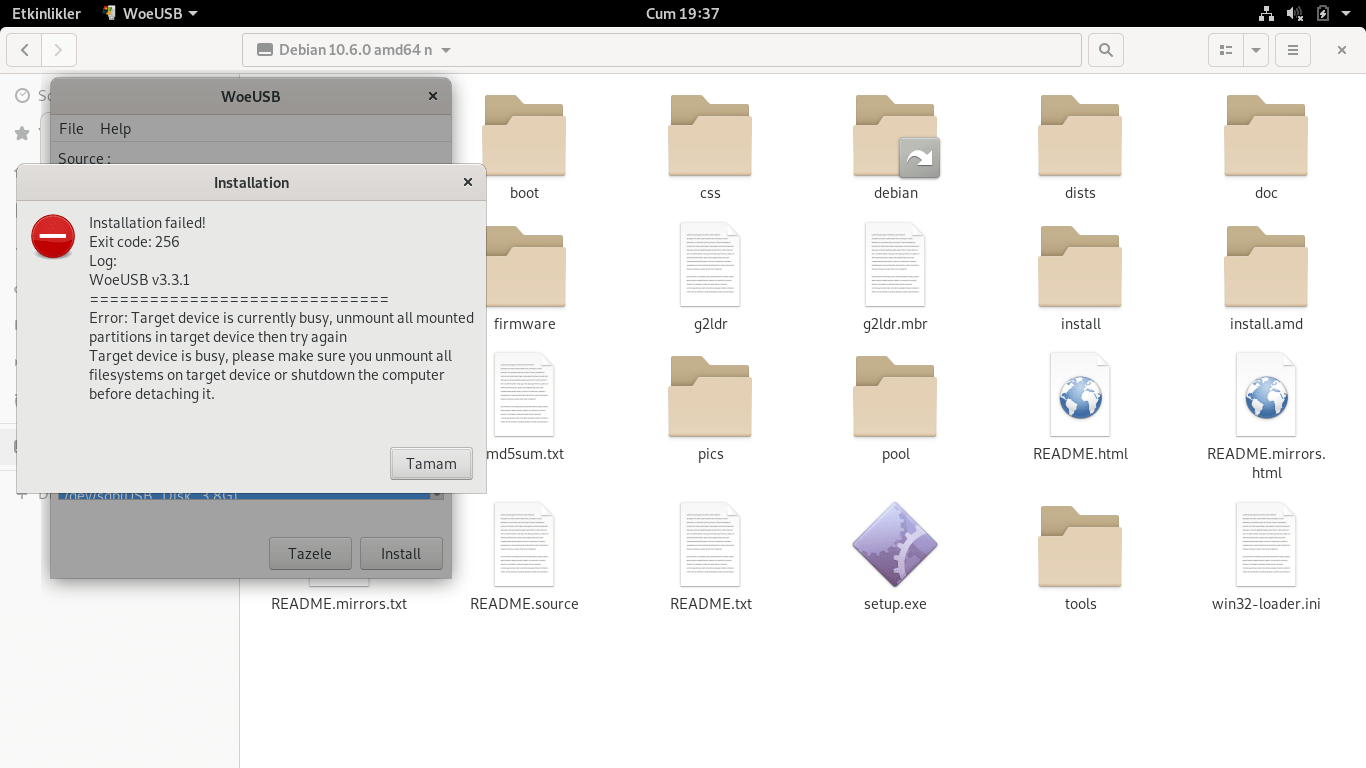Open the clock showing Cum 19:37
The height and width of the screenshot is (768, 1366).
click(x=683, y=13)
